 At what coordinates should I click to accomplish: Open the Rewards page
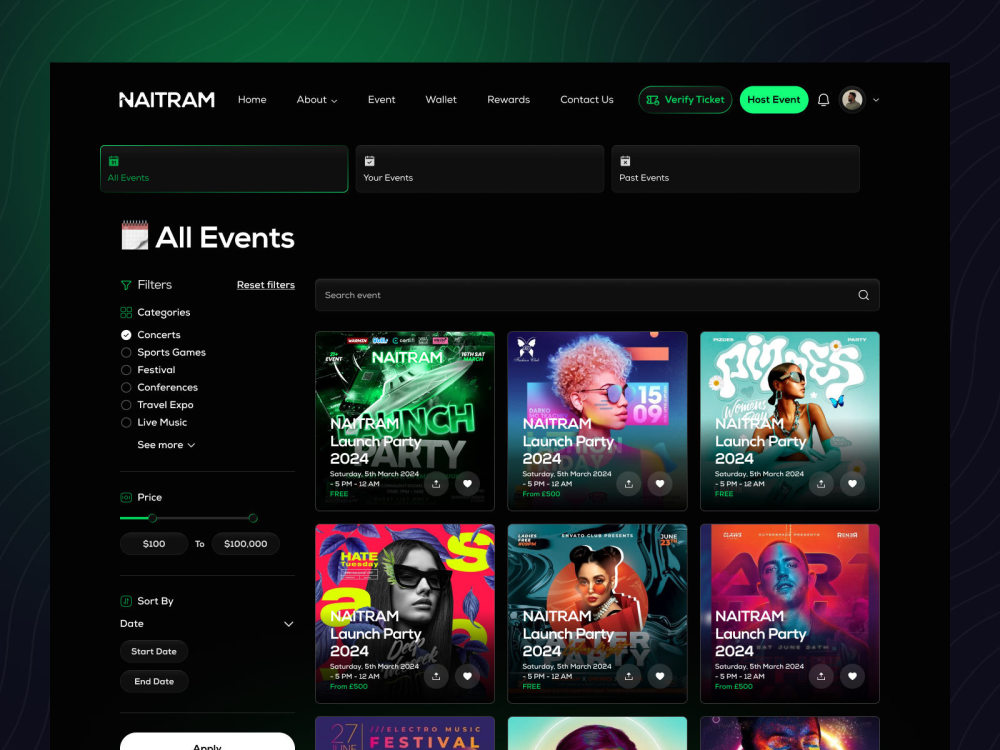tap(508, 99)
